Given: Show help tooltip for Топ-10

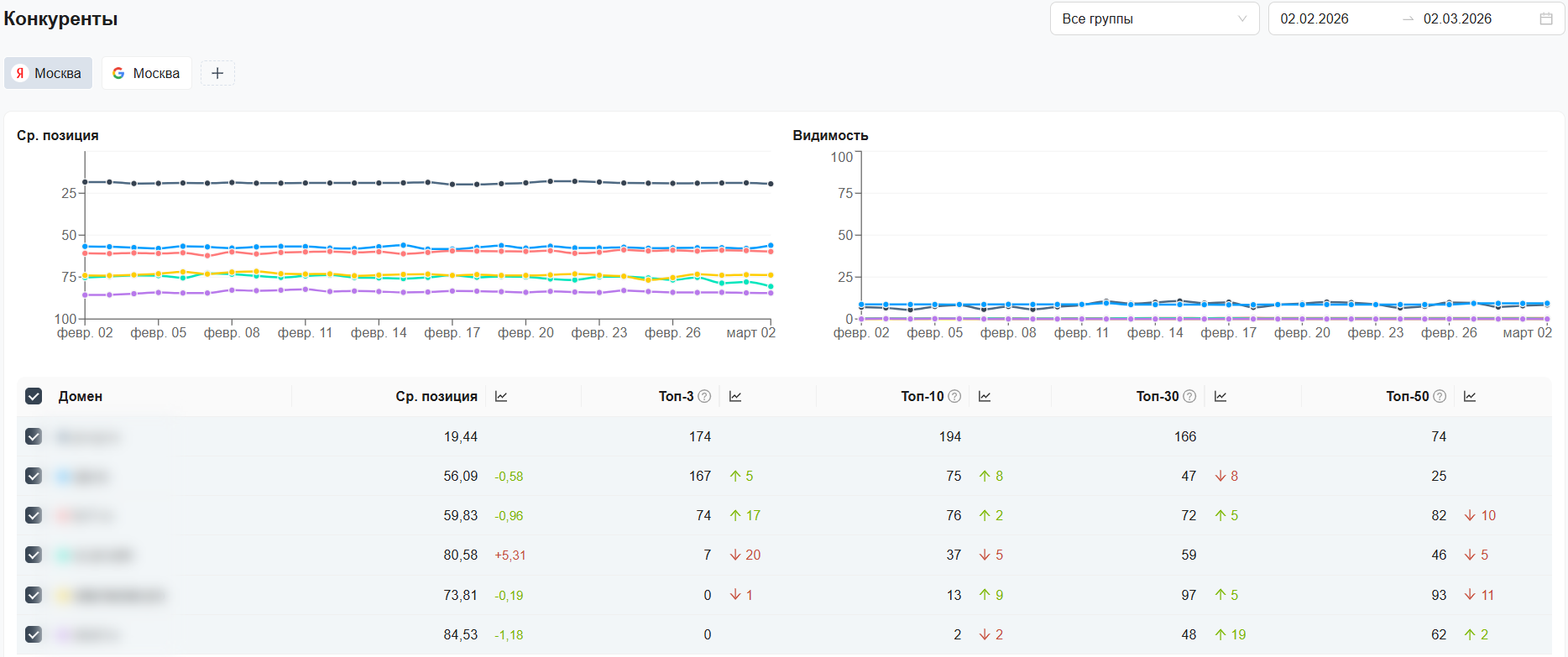Looking at the screenshot, I should point(954,397).
